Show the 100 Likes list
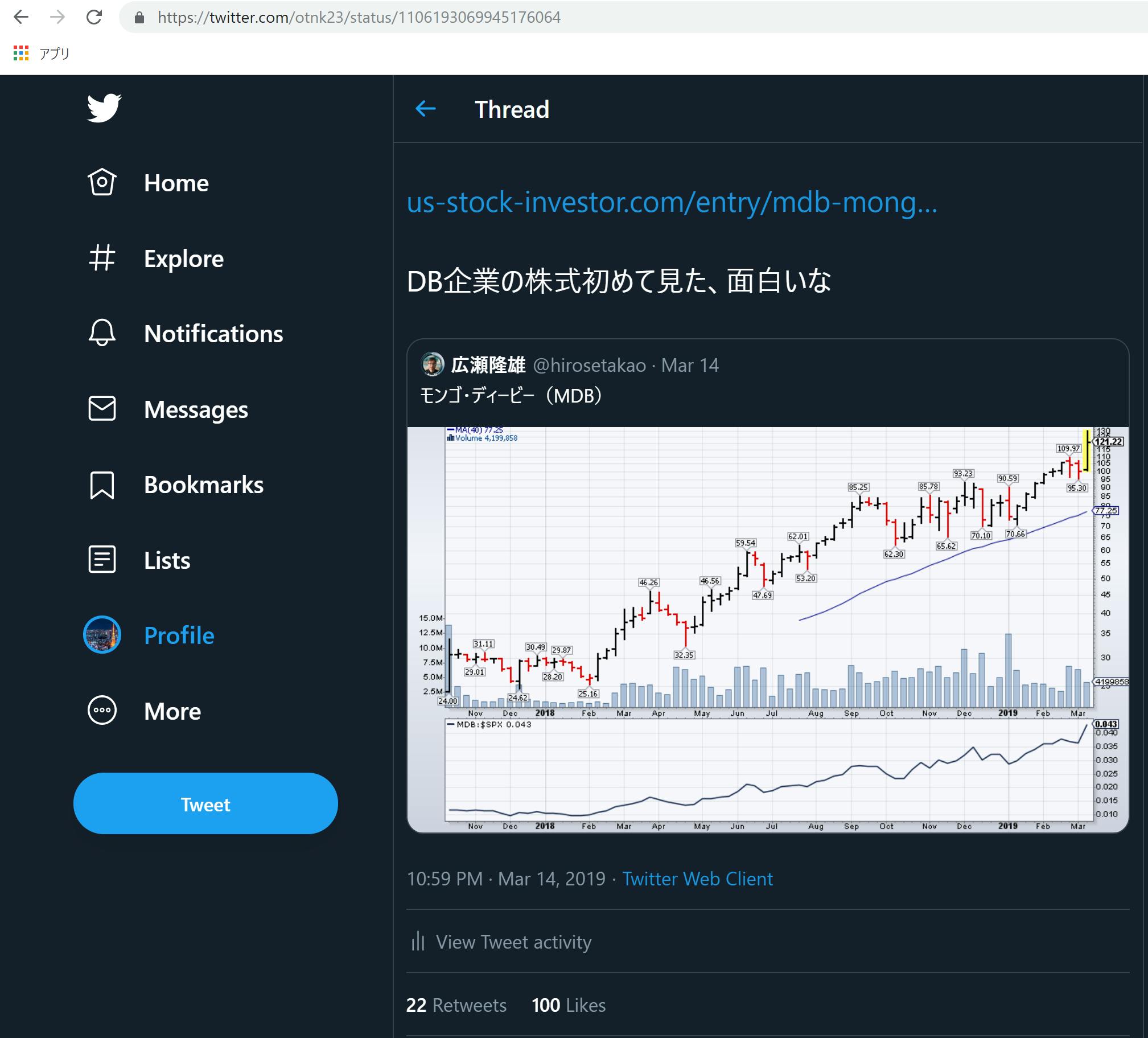This screenshot has height=1038, width=1148. pyautogui.click(x=568, y=1005)
